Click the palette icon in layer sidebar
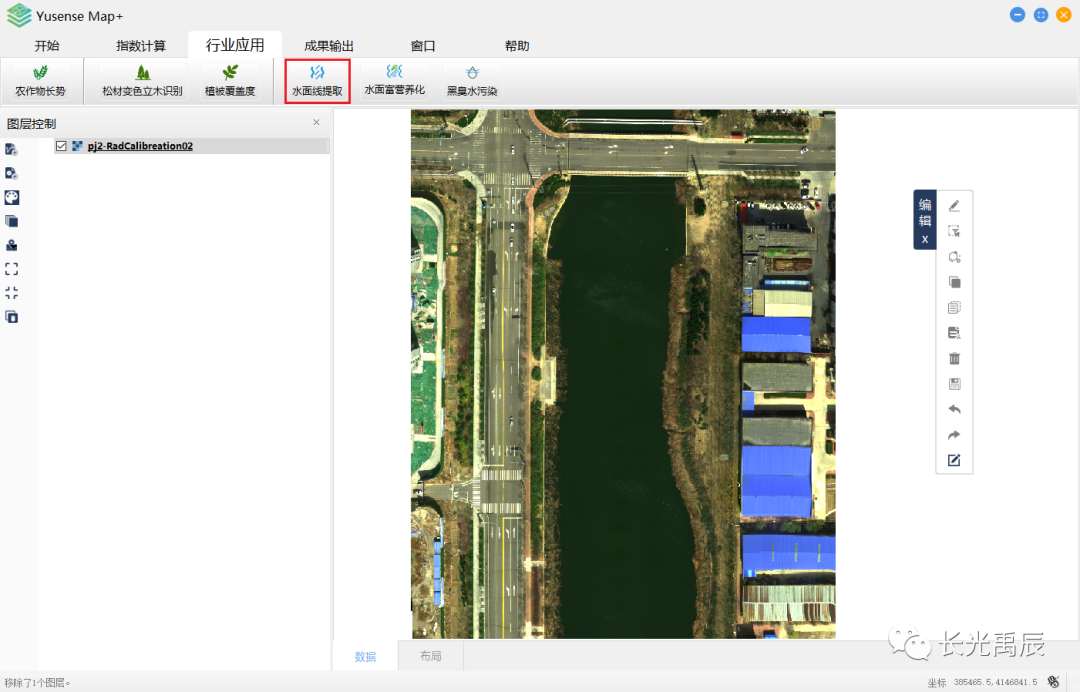 pos(12,197)
